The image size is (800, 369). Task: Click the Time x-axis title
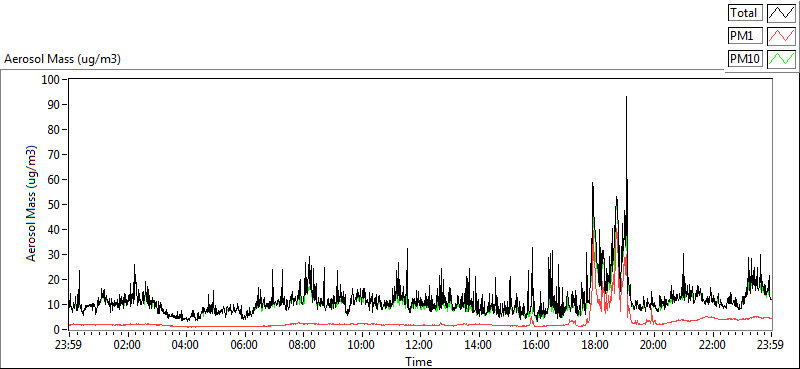pos(419,362)
